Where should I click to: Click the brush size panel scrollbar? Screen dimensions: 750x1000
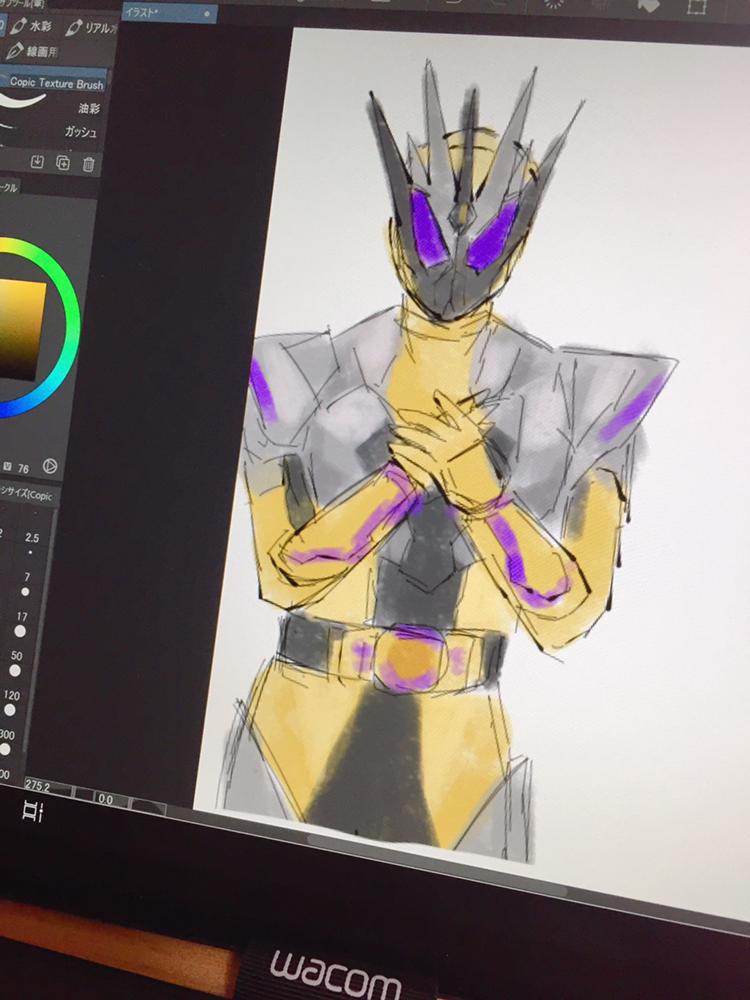40,631
